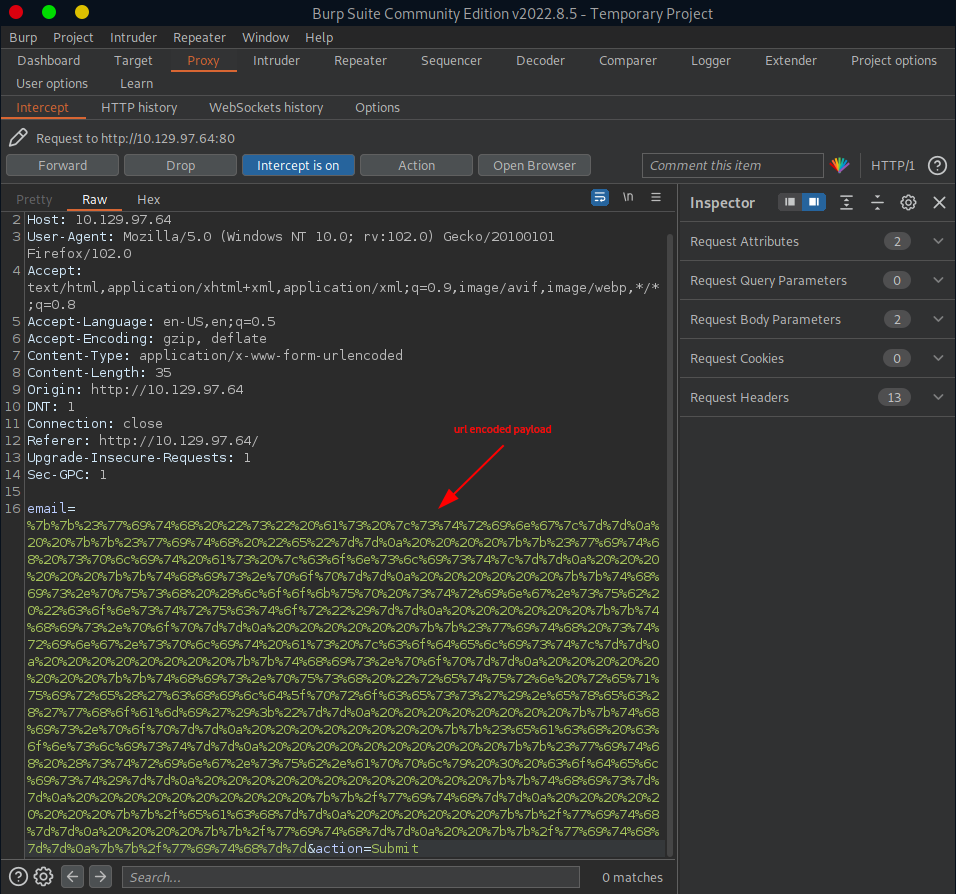This screenshot has height=894, width=956.
Task: Expand Request Body Parameters section
Action: pyautogui.click(x=937, y=319)
